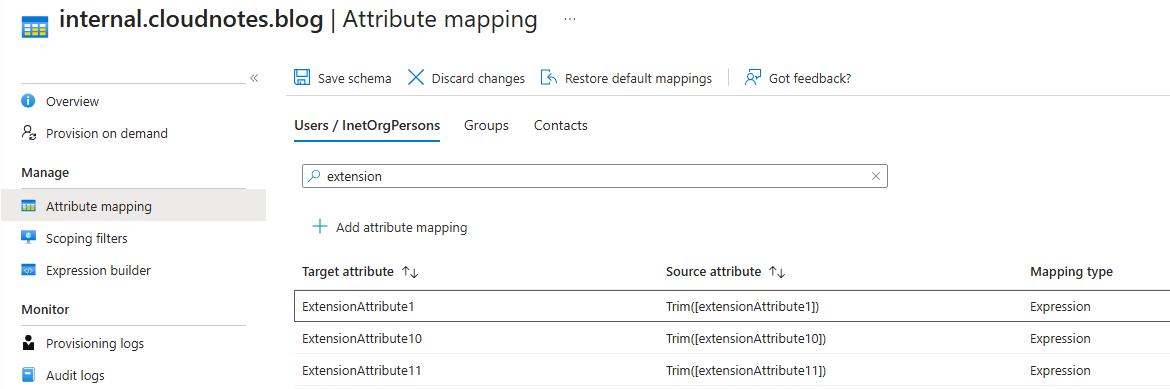Click Expression in the ExtensionAttribute11 row
The height and width of the screenshot is (389, 1170).
point(1060,371)
